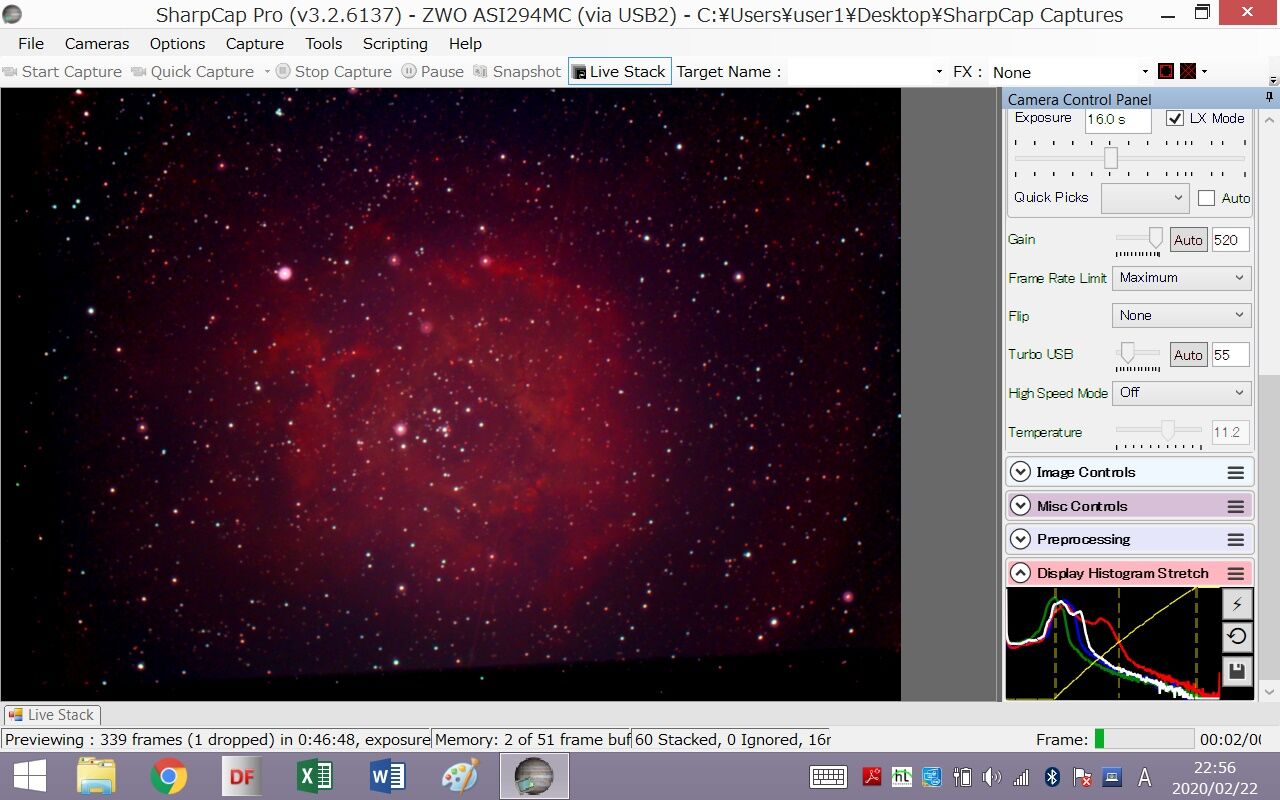Click the Gain value field 520
The width and height of the screenshot is (1280, 800).
tap(1230, 240)
